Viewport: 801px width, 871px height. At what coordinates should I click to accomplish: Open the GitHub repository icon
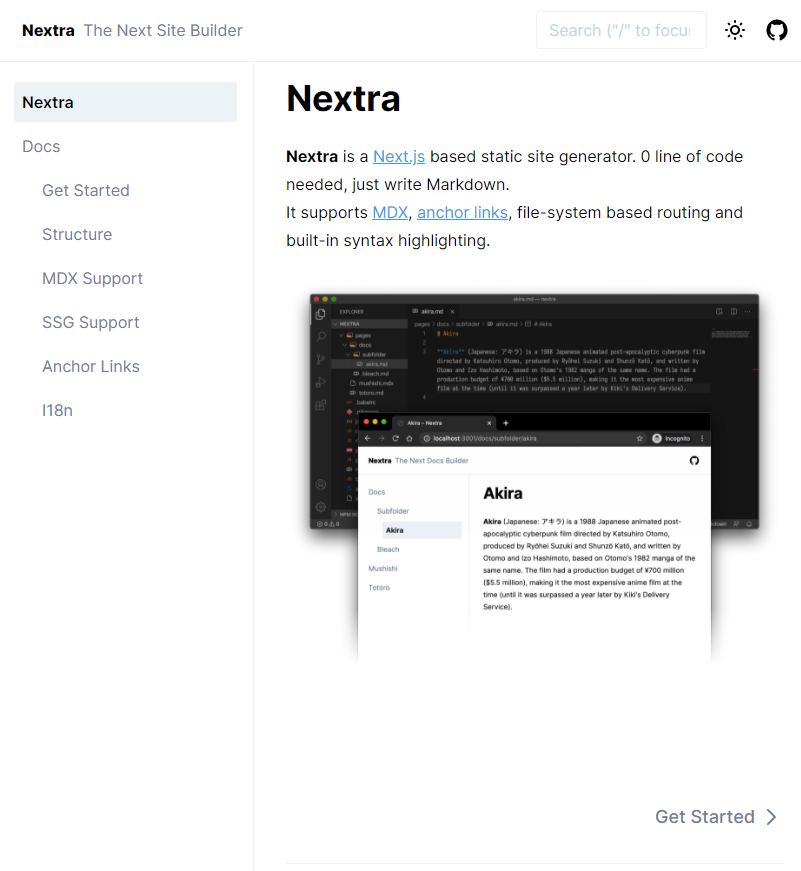pos(777,30)
